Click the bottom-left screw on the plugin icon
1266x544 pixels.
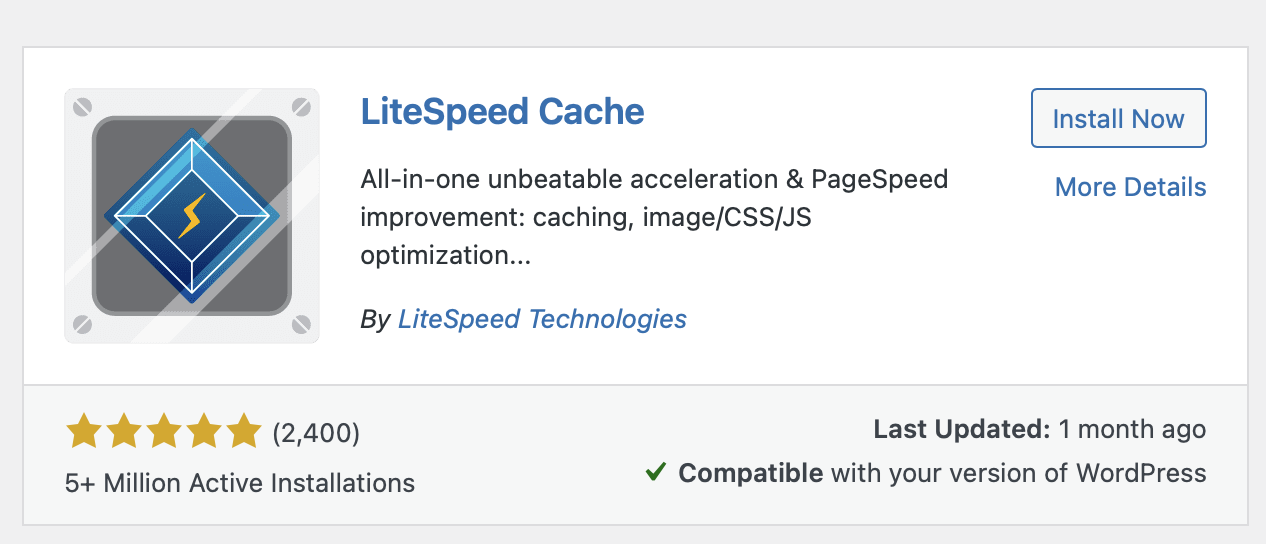(x=84, y=324)
